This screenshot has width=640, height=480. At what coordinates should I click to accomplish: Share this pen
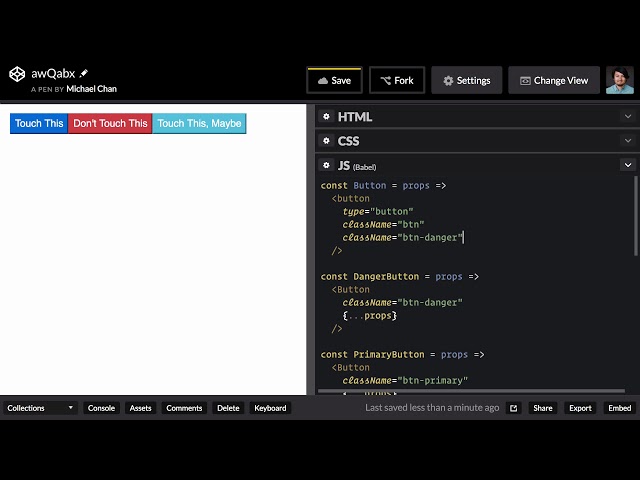[x=542, y=408]
